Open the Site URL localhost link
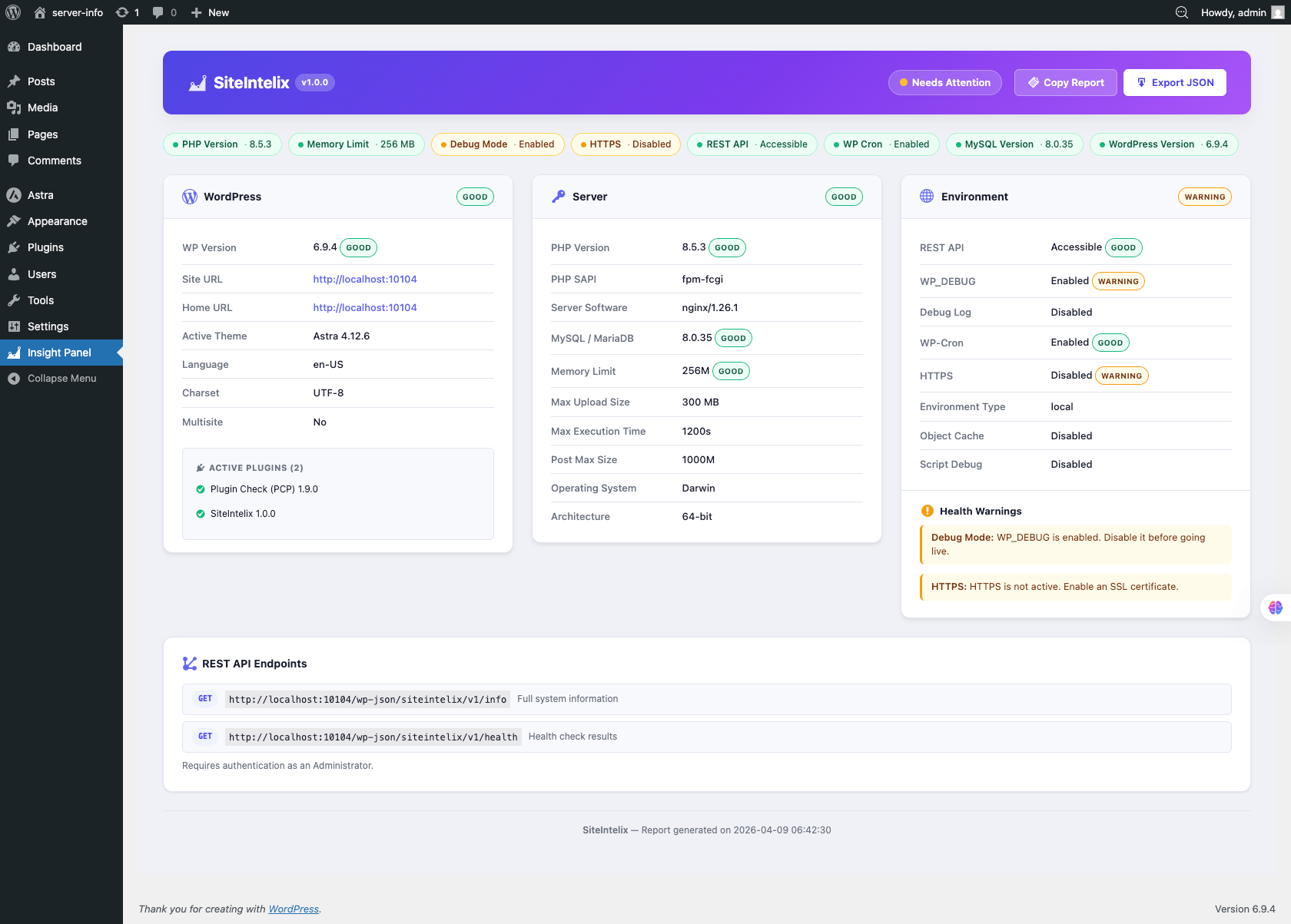Screen dimensions: 1291x924 coord(365,279)
